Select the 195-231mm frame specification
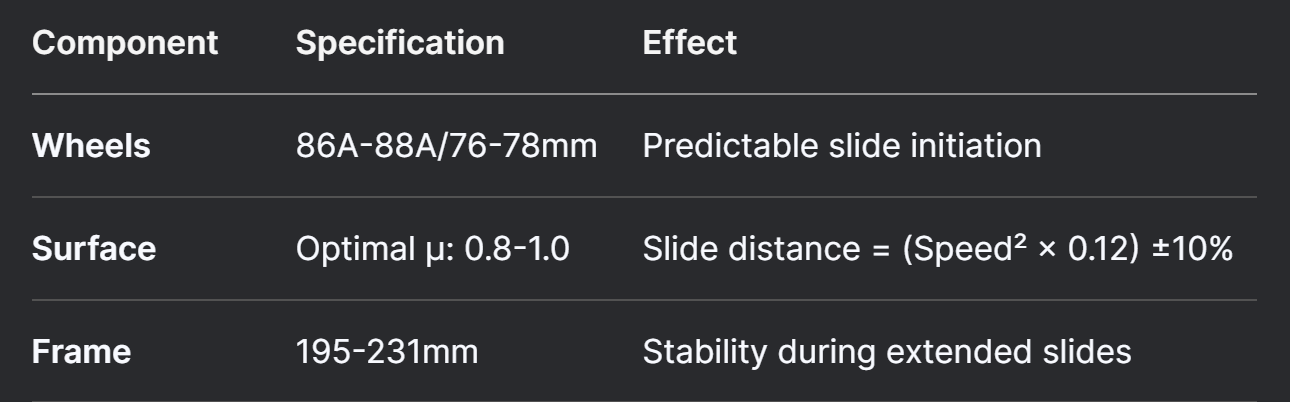This screenshot has width=1290, height=402. click(385, 352)
